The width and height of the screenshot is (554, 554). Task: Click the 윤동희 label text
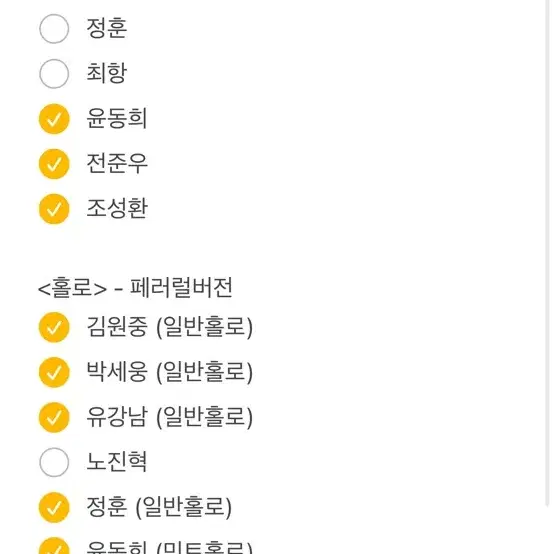point(117,118)
